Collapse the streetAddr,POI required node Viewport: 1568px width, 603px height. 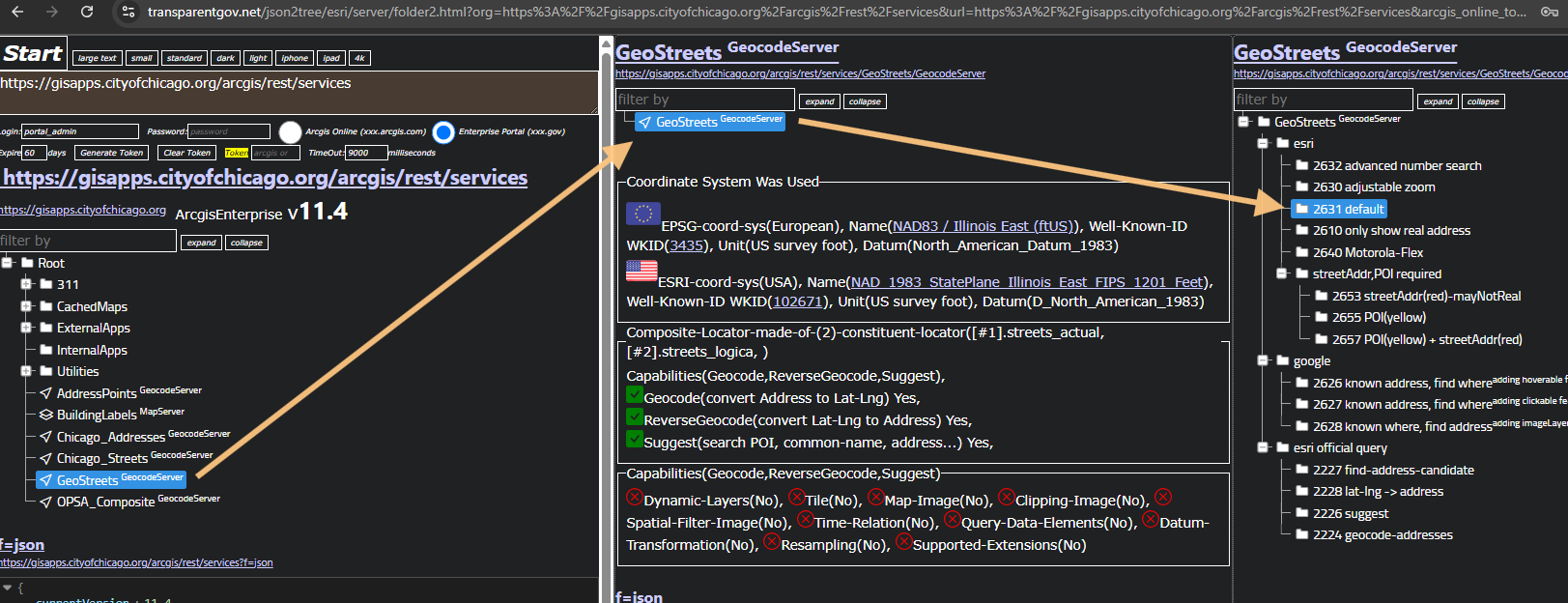click(x=1282, y=273)
